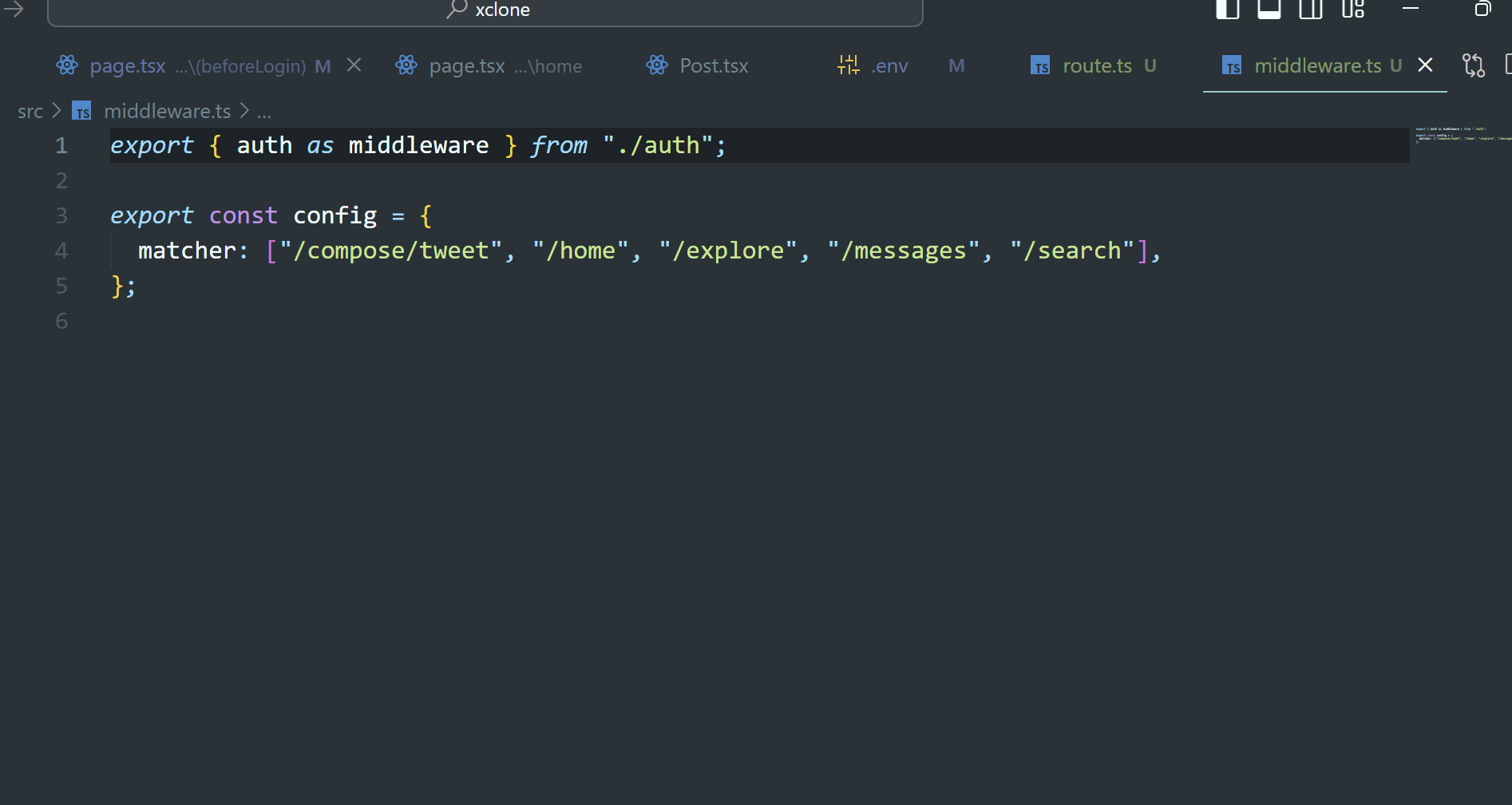
Task: Click the from keyword on line 1
Action: coord(560,145)
